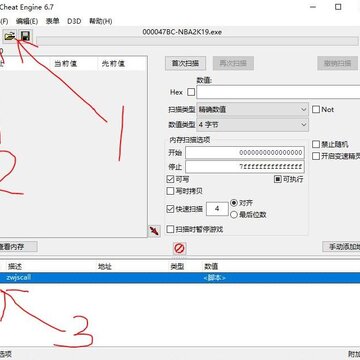This screenshot has height=360, width=360.
Task: Select the 最后位数 radio button
Action: [234, 215]
